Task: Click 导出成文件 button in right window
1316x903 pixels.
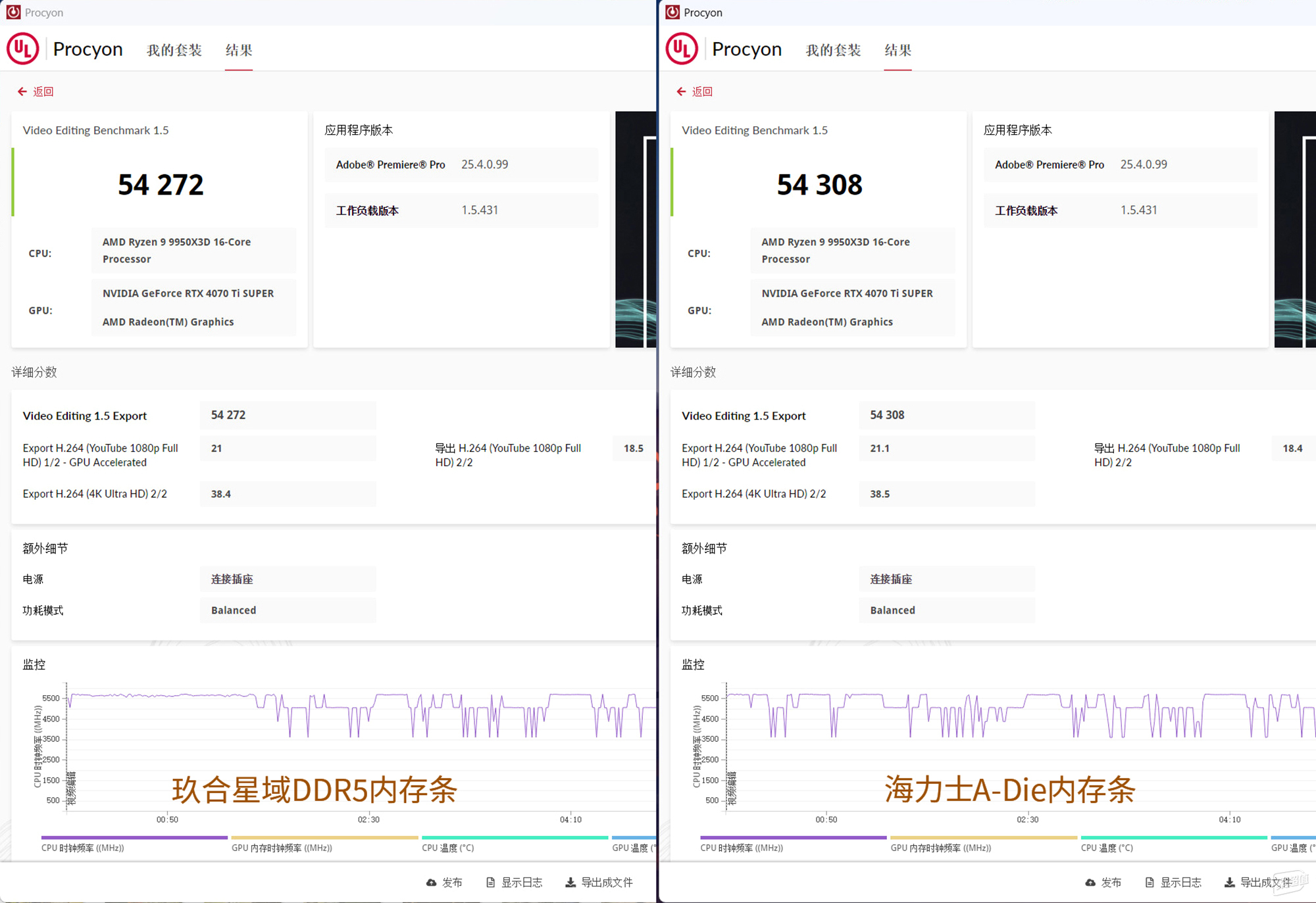Action: pos(1265,883)
